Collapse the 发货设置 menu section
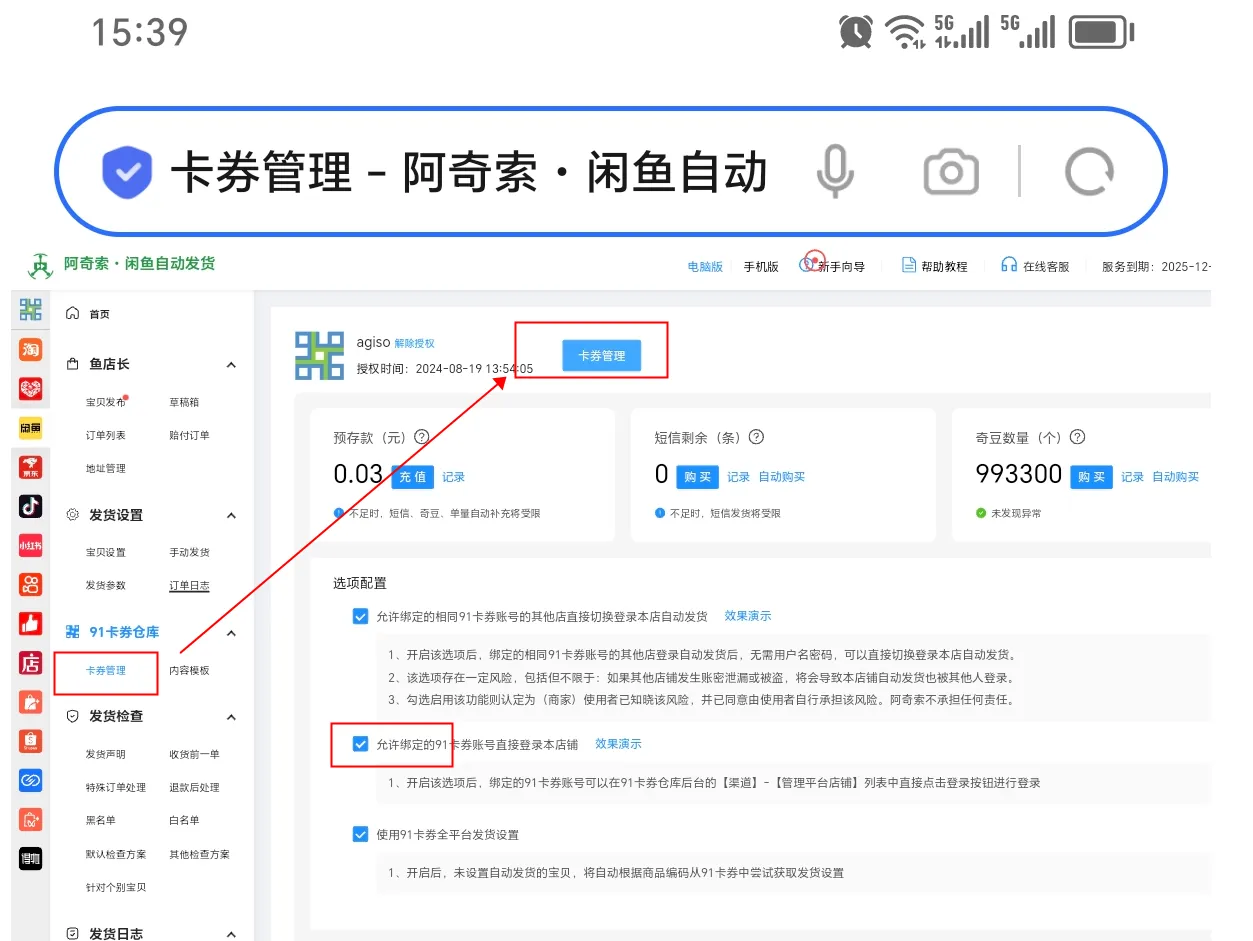 [231, 516]
